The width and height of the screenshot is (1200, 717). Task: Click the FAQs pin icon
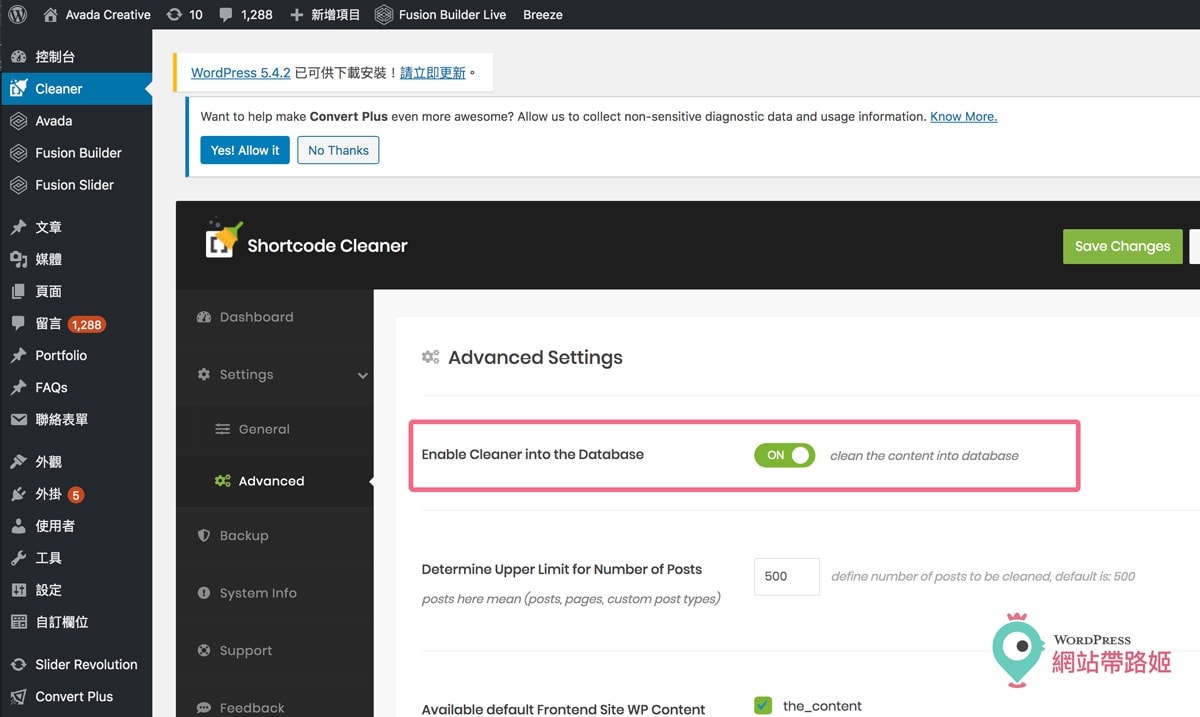point(18,387)
